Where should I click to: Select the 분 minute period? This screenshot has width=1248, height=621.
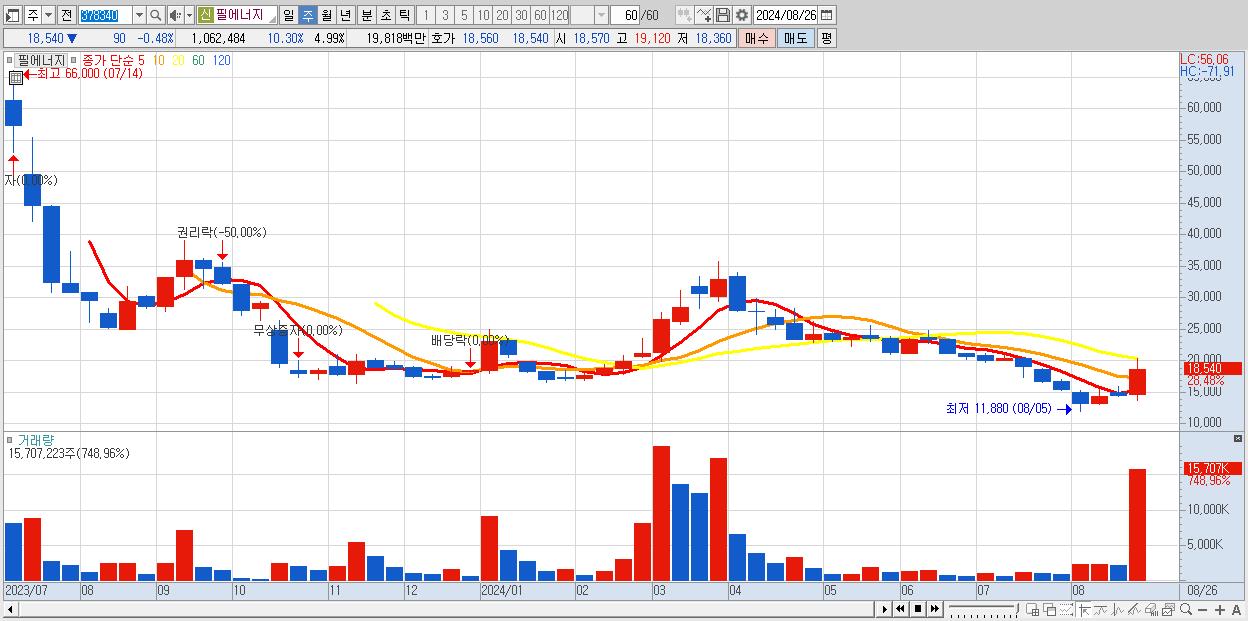(x=366, y=15)
